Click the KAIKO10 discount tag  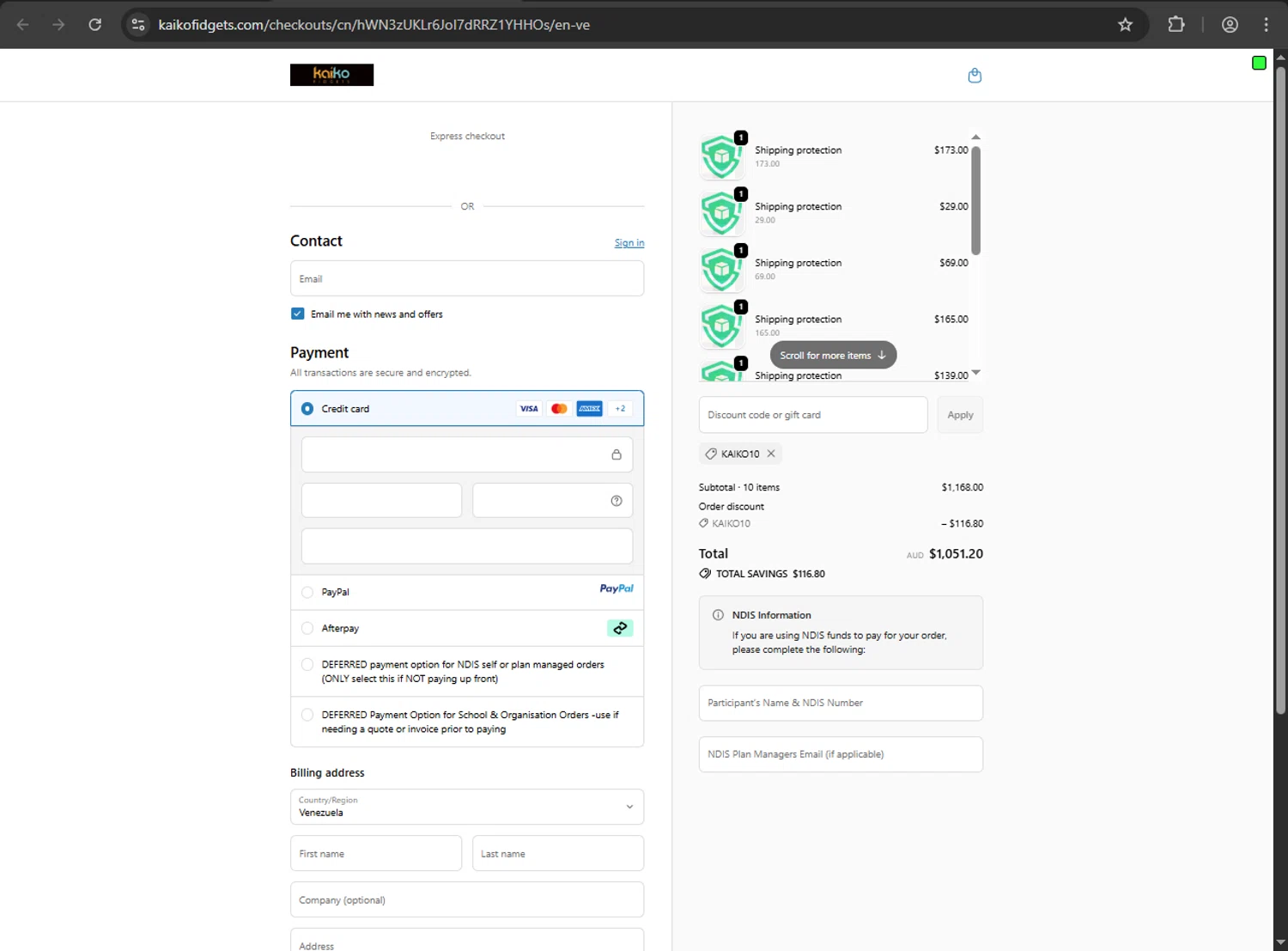740,454
